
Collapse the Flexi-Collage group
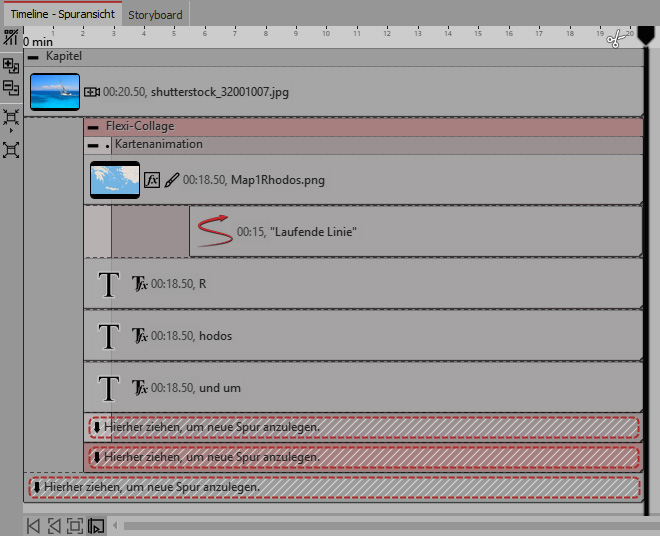pyautogui.click(x=93, y=126)
